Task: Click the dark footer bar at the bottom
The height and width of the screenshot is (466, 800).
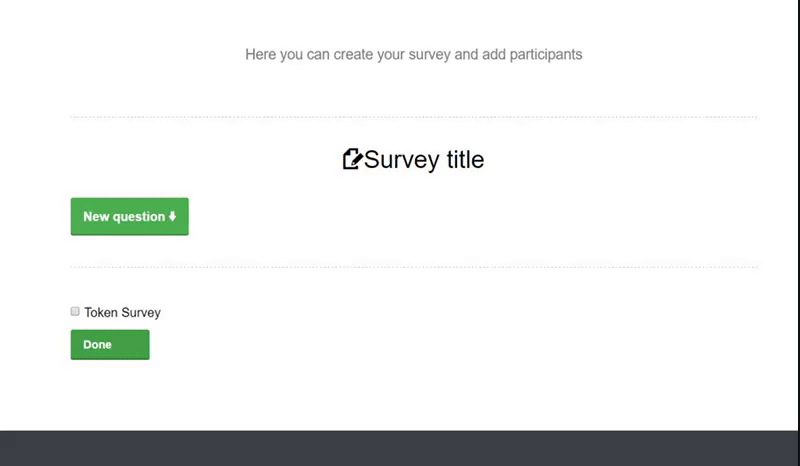Action: point(400,448)
